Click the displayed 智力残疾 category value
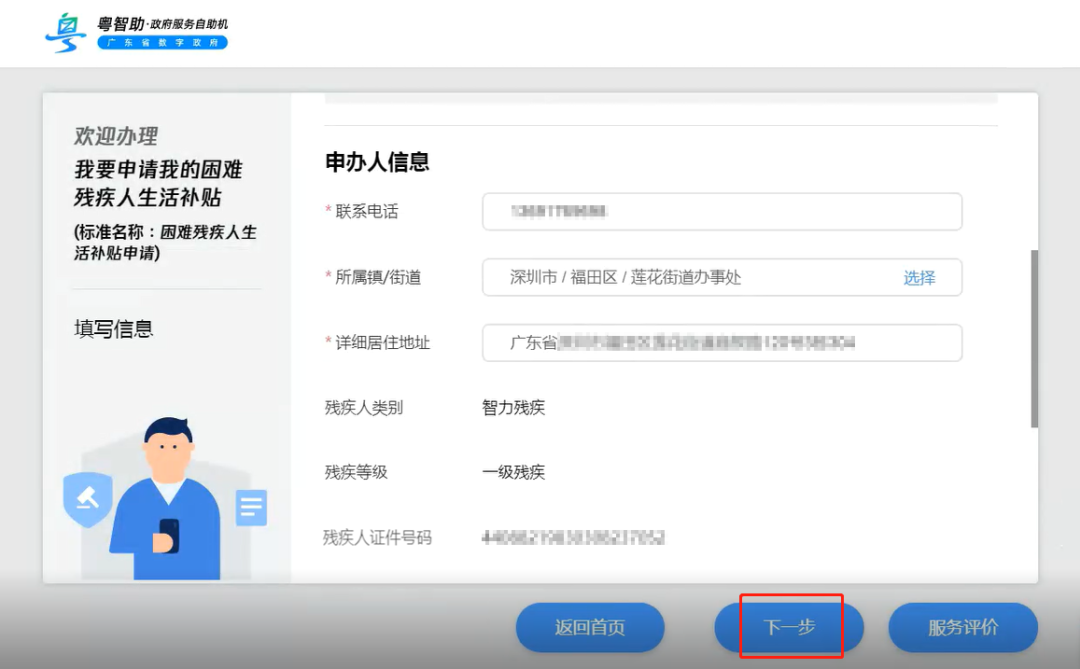 coord(513,407)
